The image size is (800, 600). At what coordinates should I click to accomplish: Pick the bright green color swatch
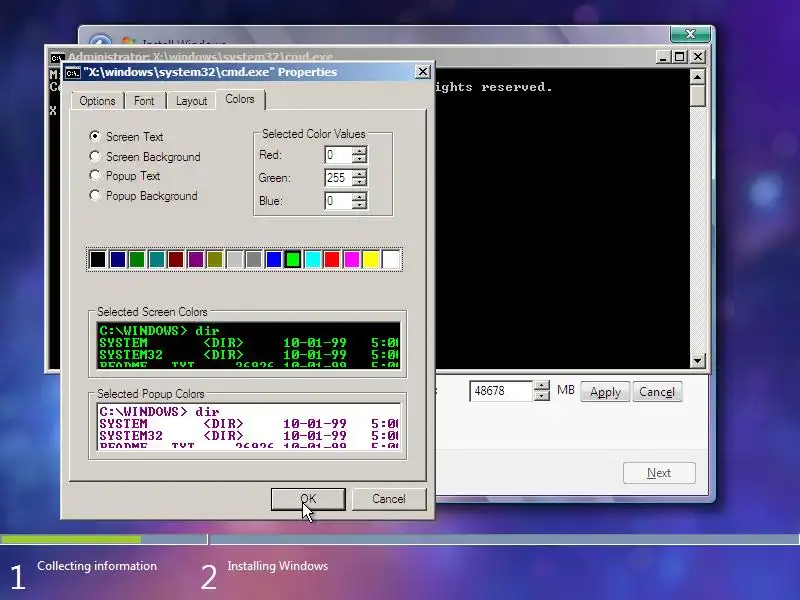click(x=293, y=259)
